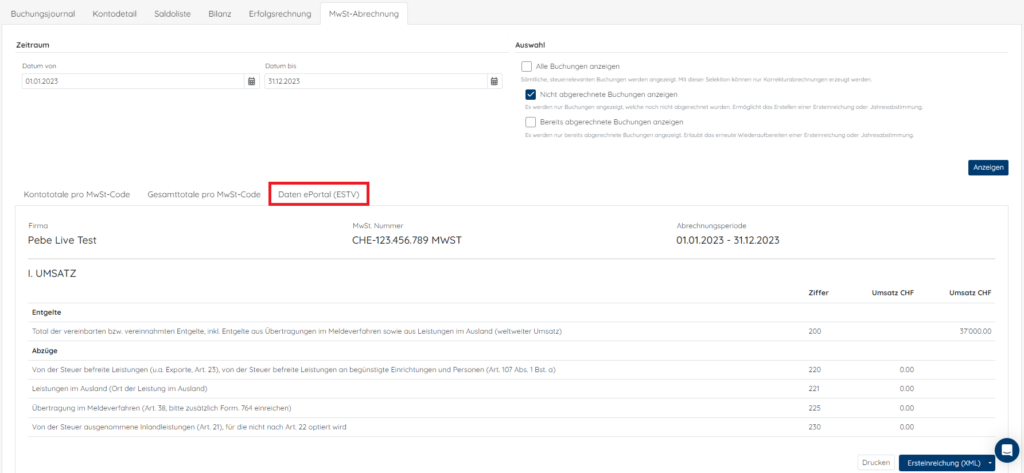Show Kontototale pro MwSt-Code sub-tab
1024x473 pixels.
coord(77,195)
